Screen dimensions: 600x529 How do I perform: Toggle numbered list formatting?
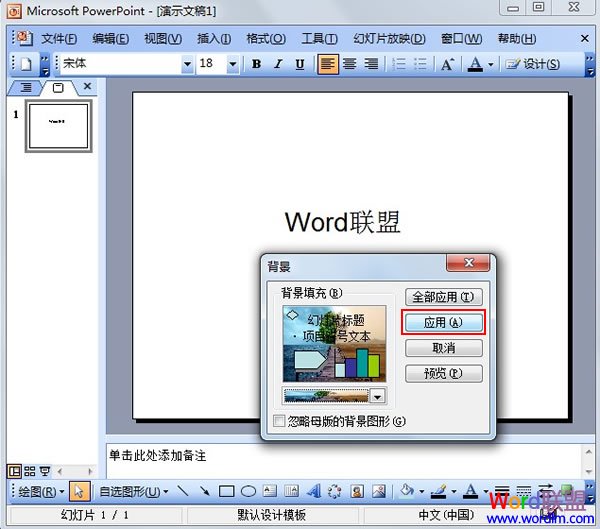399,64
